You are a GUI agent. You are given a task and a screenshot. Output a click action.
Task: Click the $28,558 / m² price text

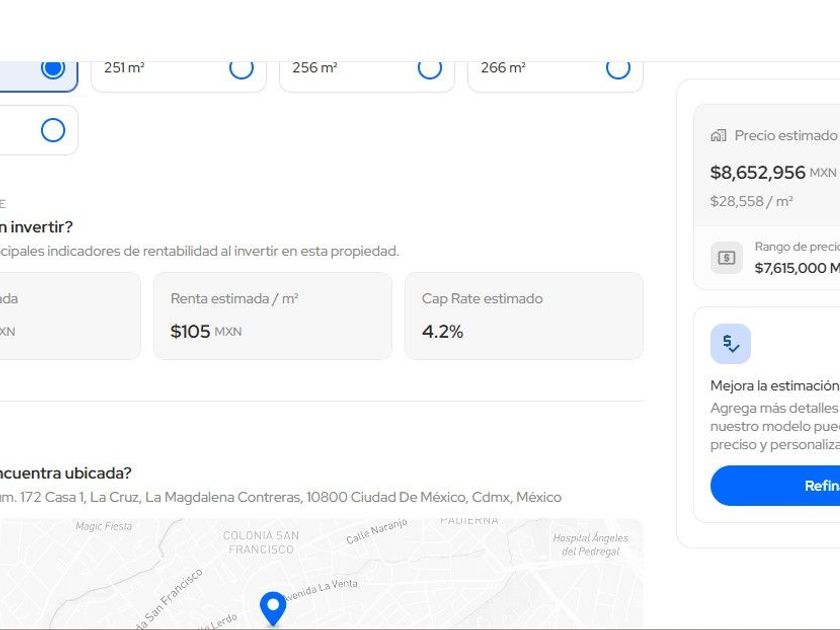(x=751, y=201)
